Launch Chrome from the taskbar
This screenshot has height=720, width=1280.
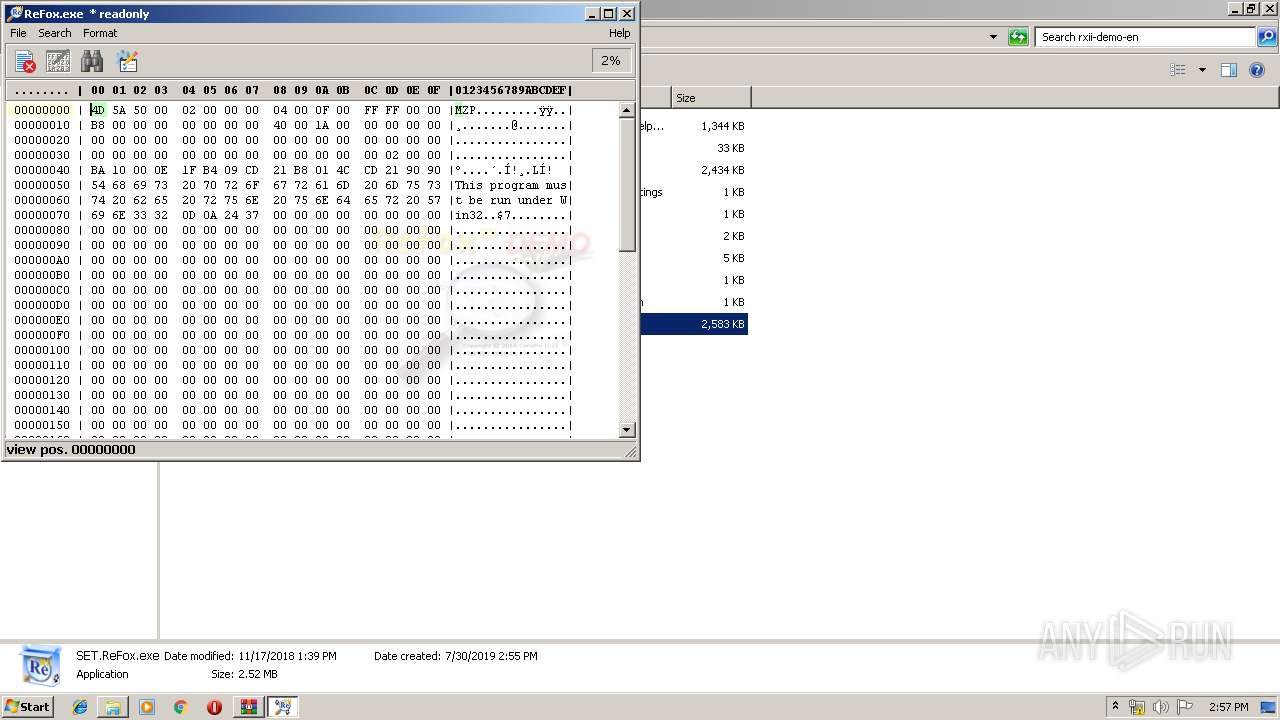pyautogui.click(x=180, y=707)
